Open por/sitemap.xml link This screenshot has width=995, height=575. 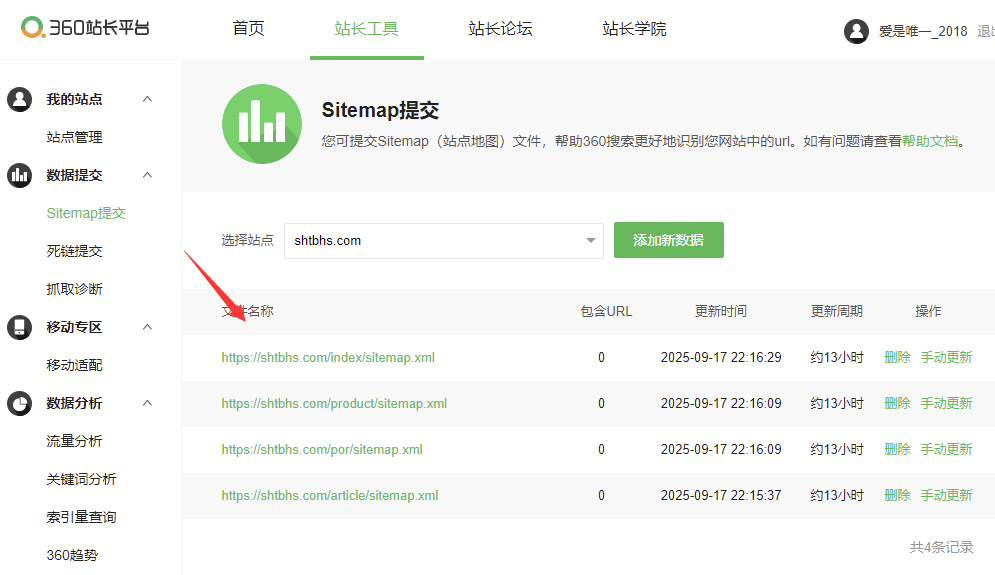[322, 449]
